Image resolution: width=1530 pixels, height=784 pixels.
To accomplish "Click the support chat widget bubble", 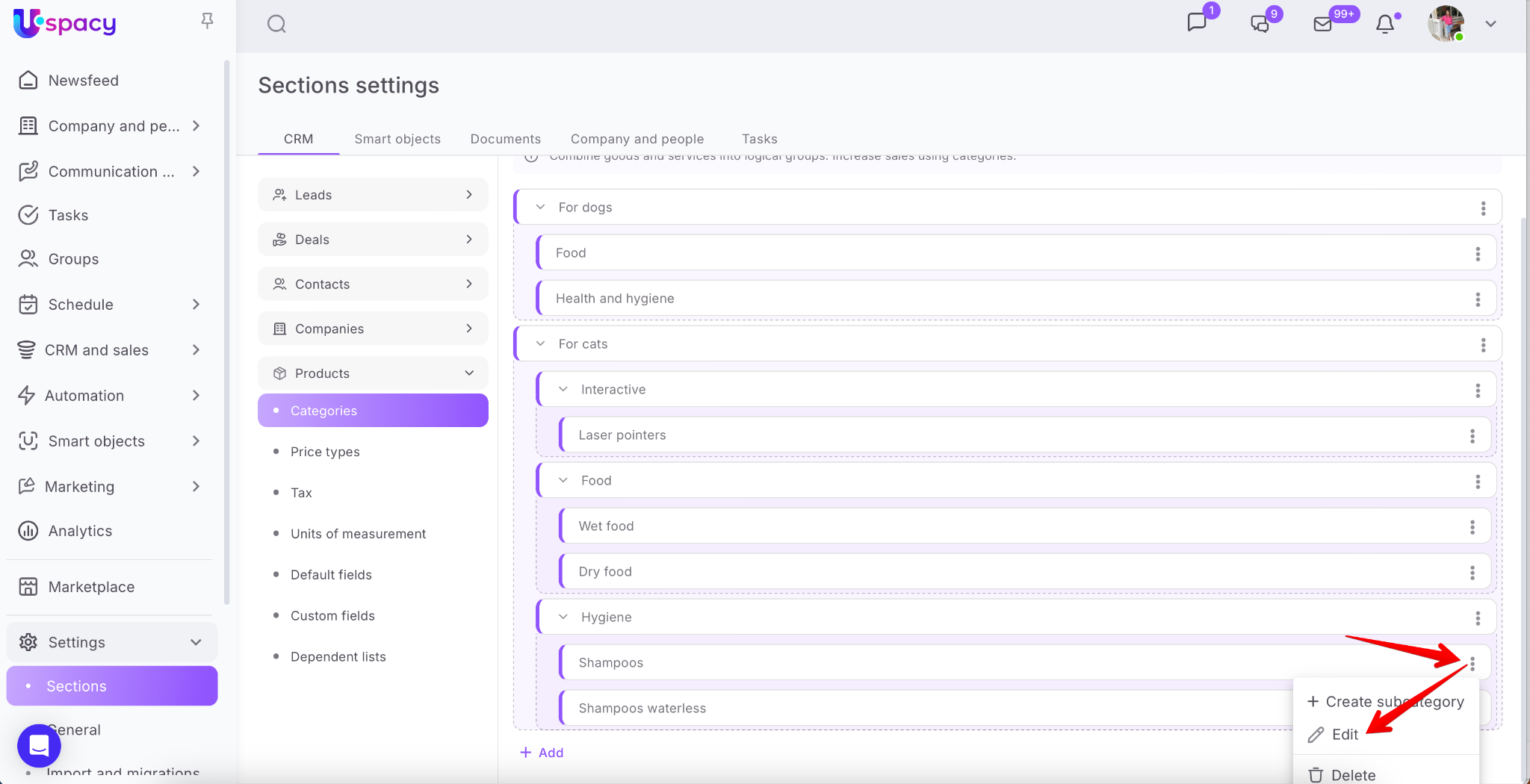I will (x=39, y=745).
